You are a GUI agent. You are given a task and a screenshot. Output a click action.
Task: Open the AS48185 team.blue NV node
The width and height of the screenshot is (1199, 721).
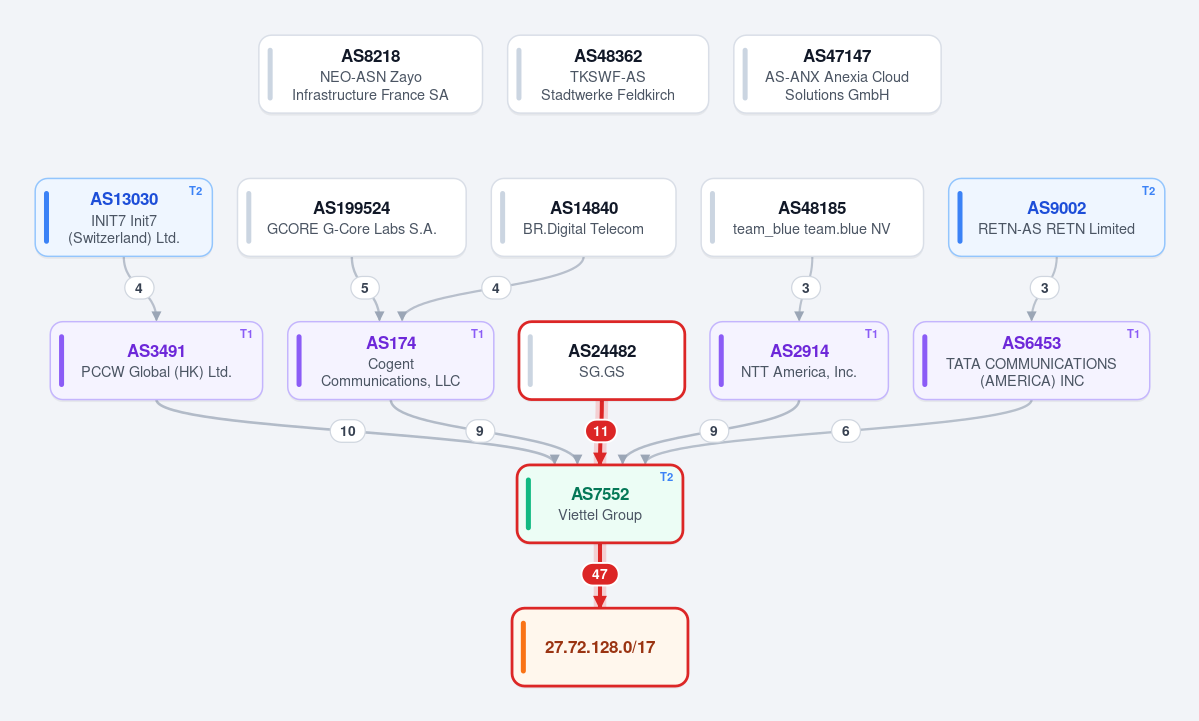(812, 218)
